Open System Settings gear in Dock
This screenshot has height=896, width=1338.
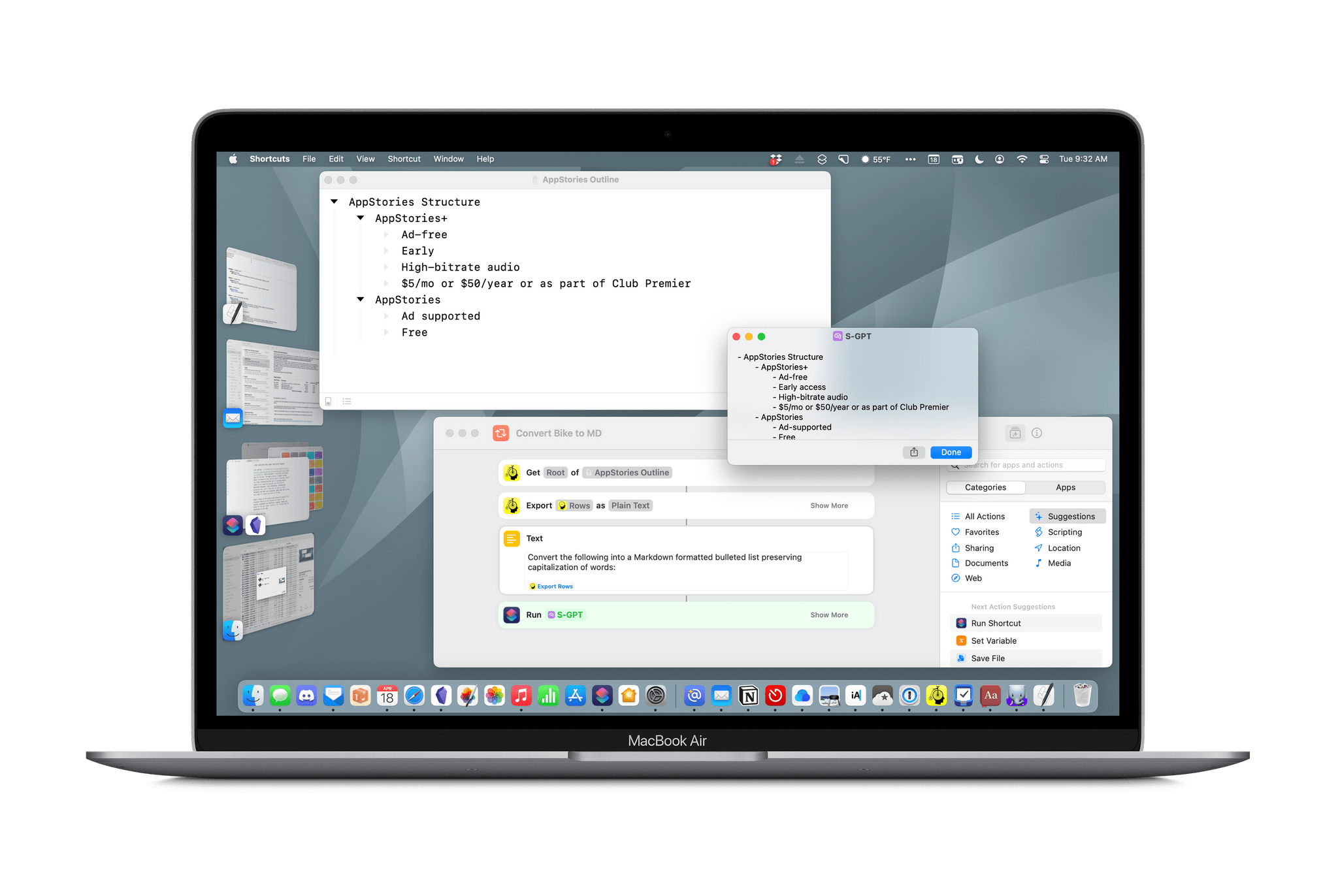655,696
